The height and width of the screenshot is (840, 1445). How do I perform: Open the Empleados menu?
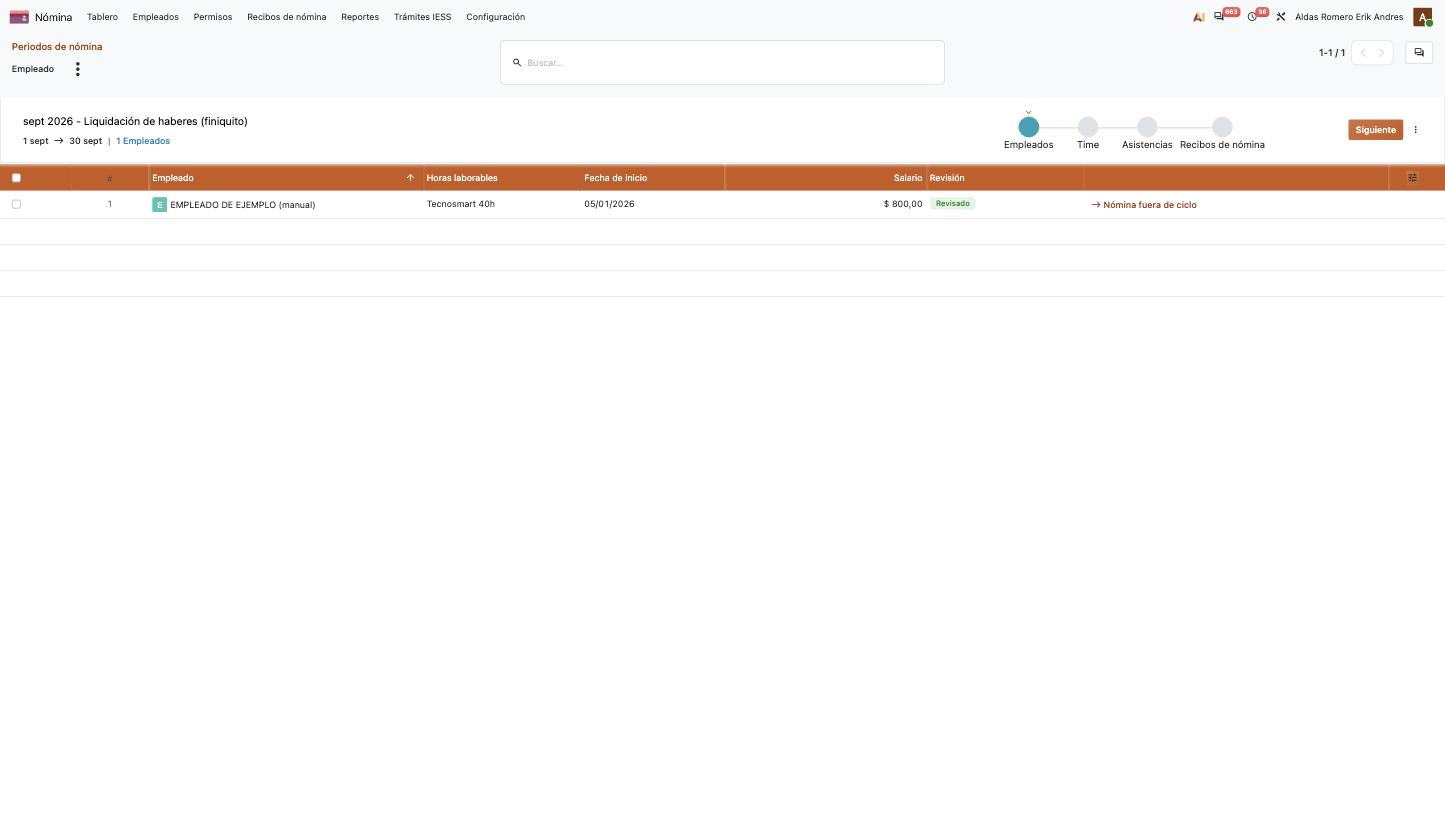tap(156, 17)
